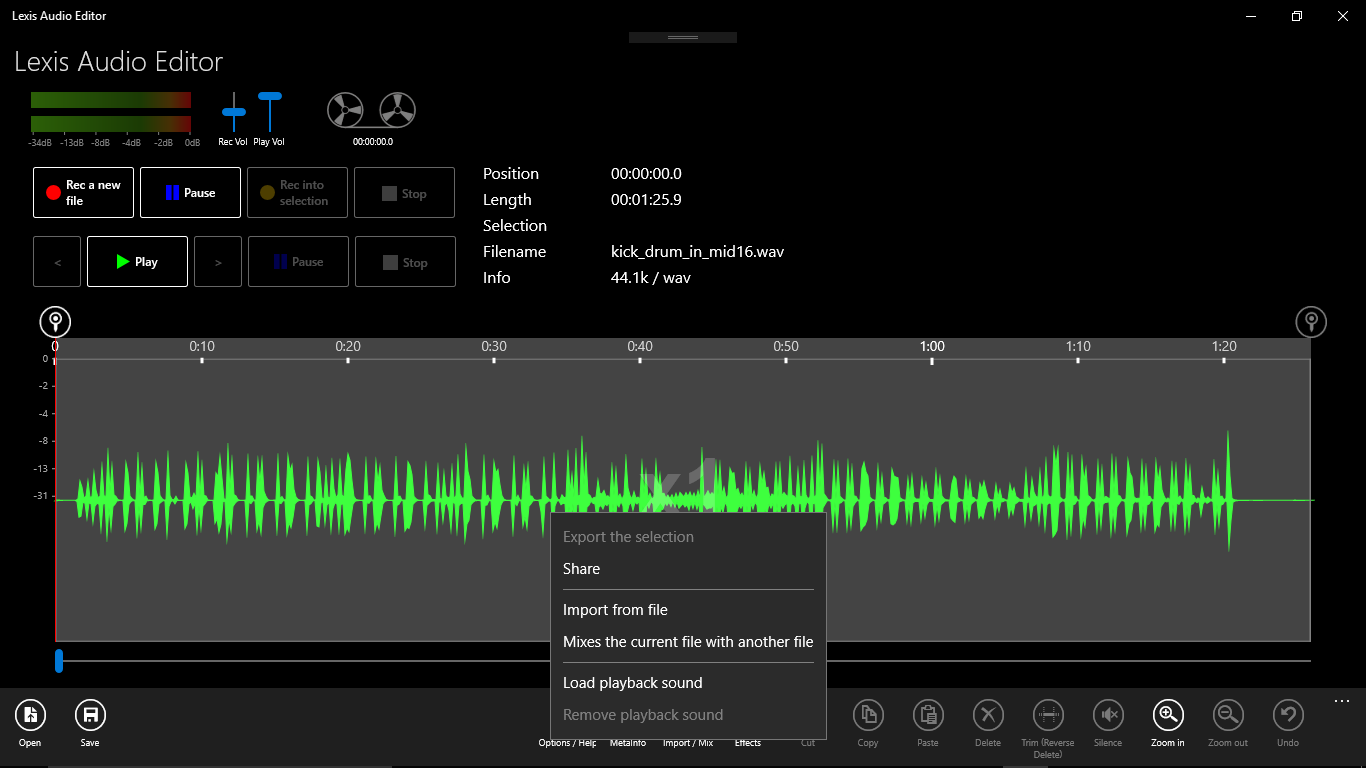Click the filename kick_drum_in_mid16.wav

coord(697,252)
